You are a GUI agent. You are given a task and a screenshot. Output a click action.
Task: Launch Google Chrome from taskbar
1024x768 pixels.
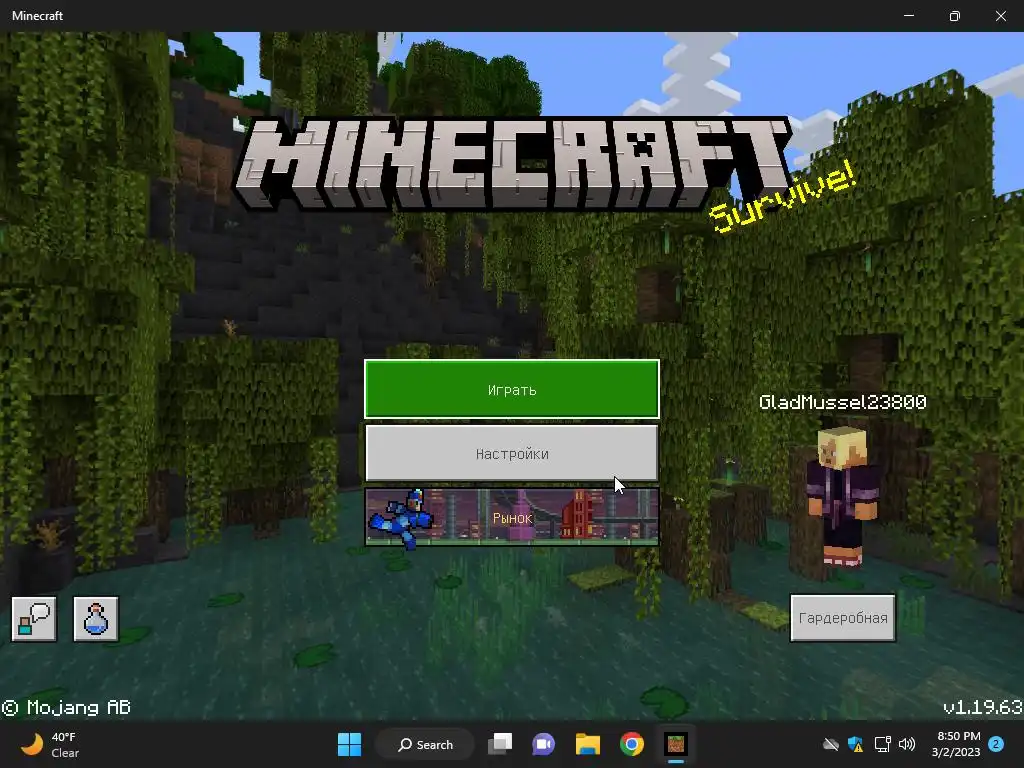632,744
